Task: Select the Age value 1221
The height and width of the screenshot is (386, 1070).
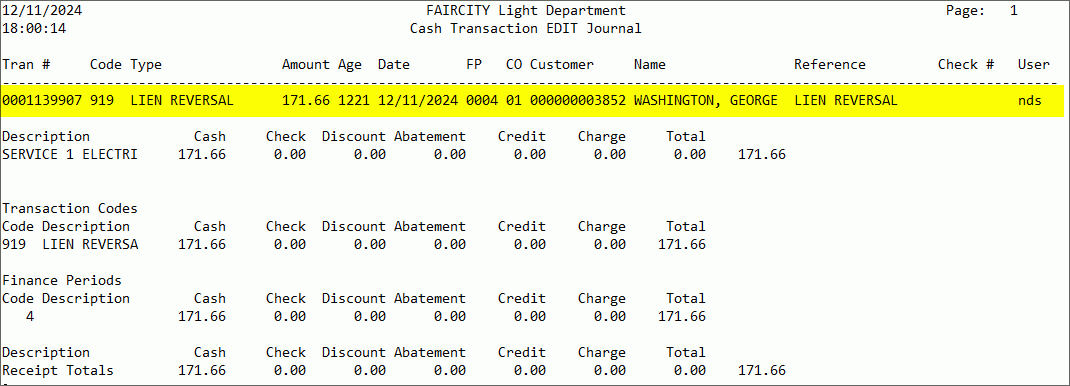Action: click(x=353, y=101)
